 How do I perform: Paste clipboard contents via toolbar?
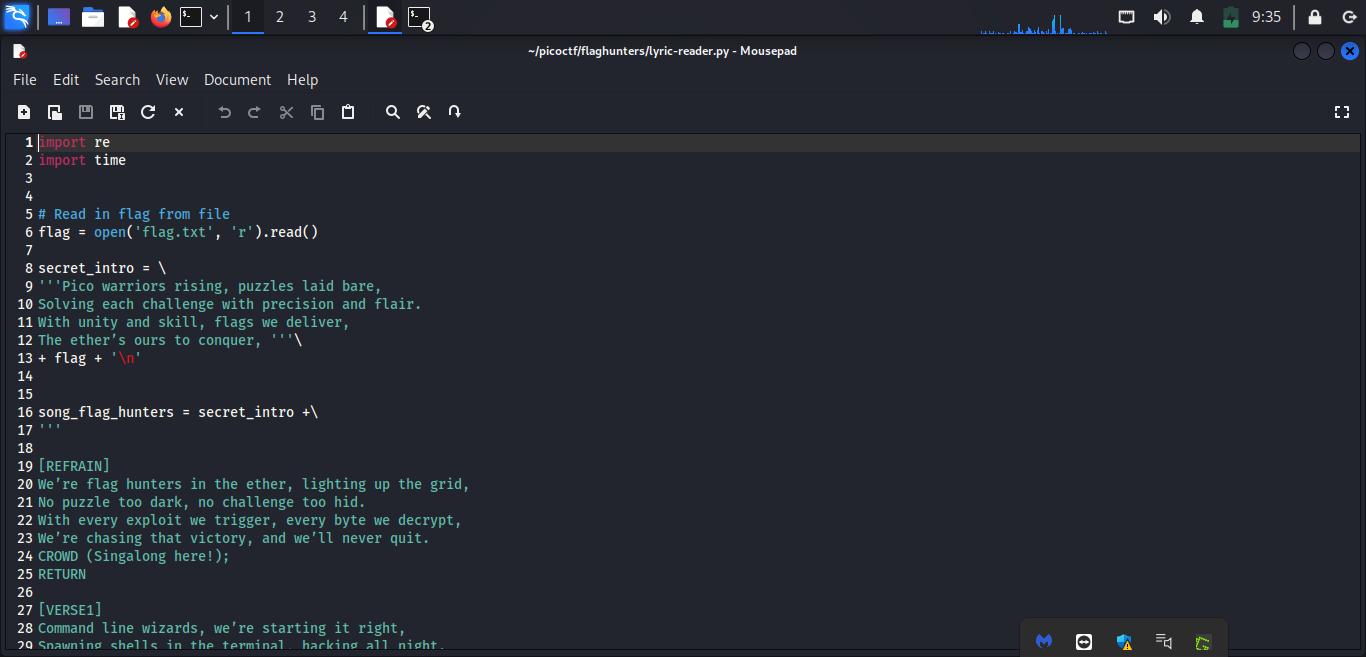(x=348, y=112)
